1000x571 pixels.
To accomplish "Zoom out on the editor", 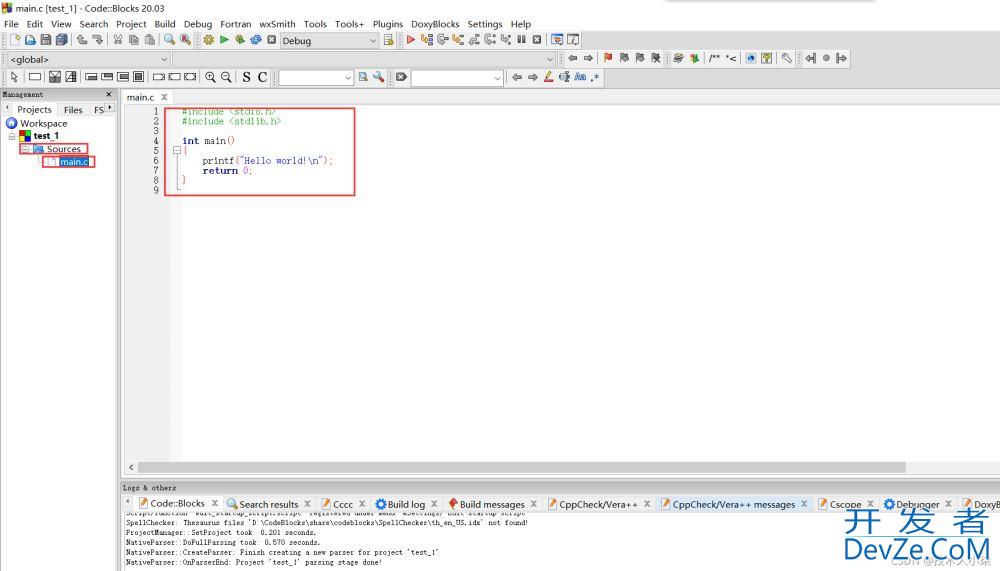I will (x=226, y=77).
